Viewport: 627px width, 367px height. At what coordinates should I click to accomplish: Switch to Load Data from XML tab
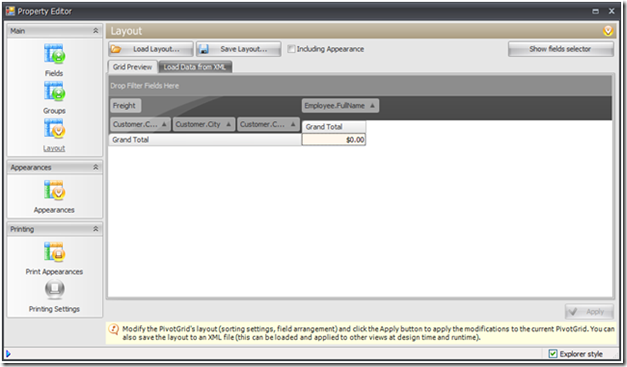click(x=195, y=67)
